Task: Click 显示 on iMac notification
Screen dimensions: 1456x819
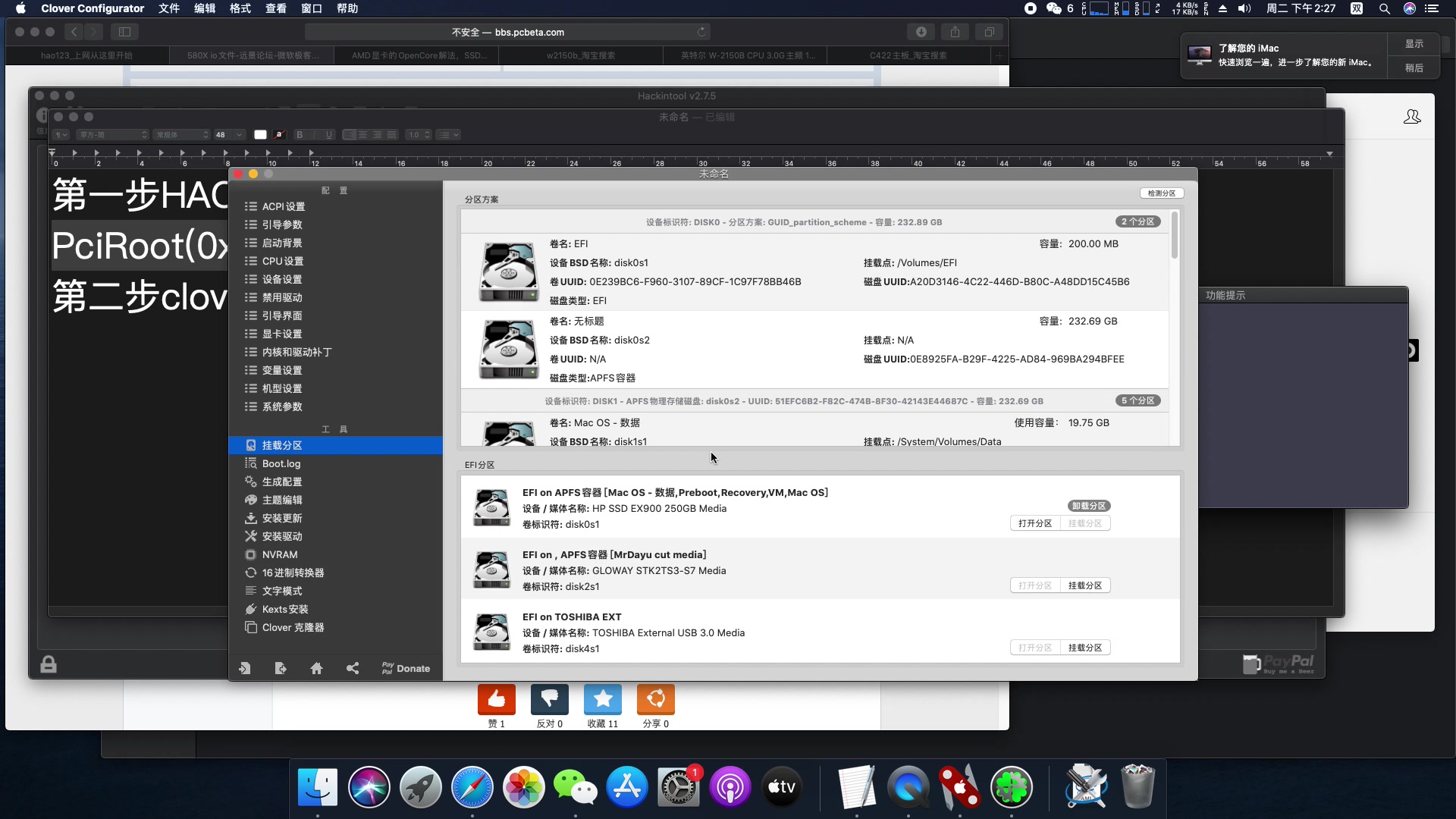Action: click(x=1414, y=44)
